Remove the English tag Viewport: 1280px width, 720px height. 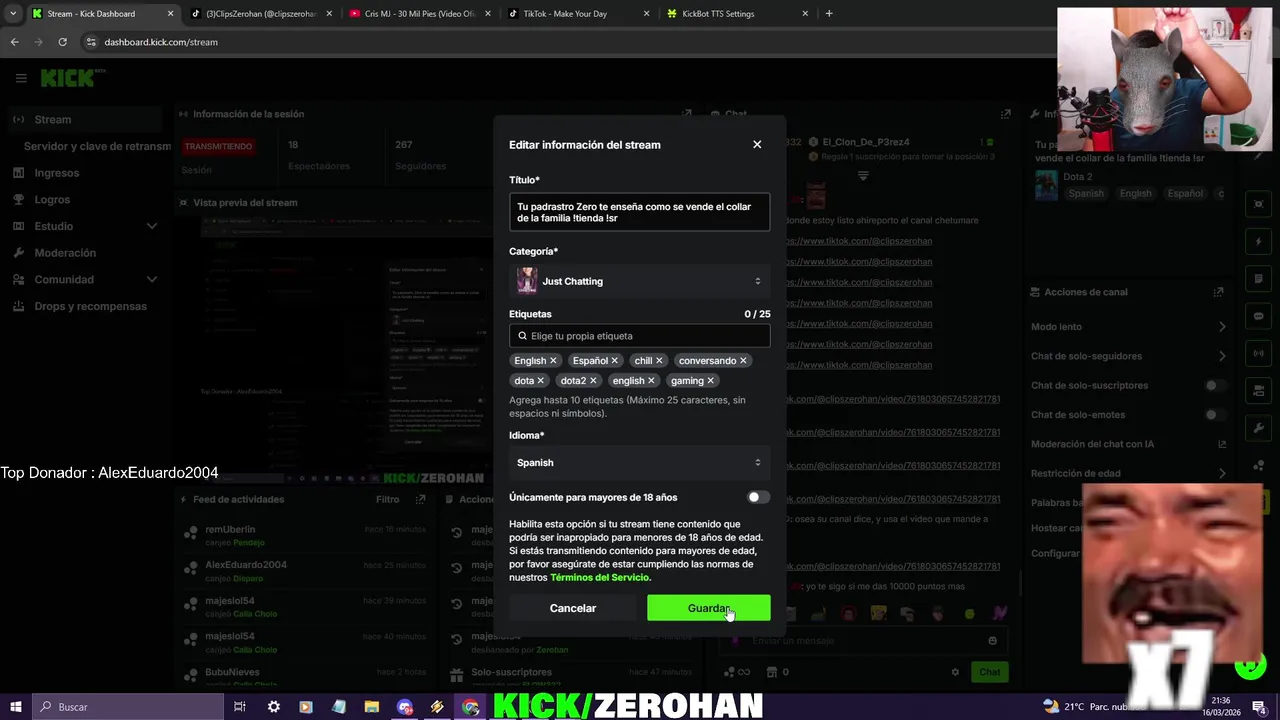click(x=553, y=361)
